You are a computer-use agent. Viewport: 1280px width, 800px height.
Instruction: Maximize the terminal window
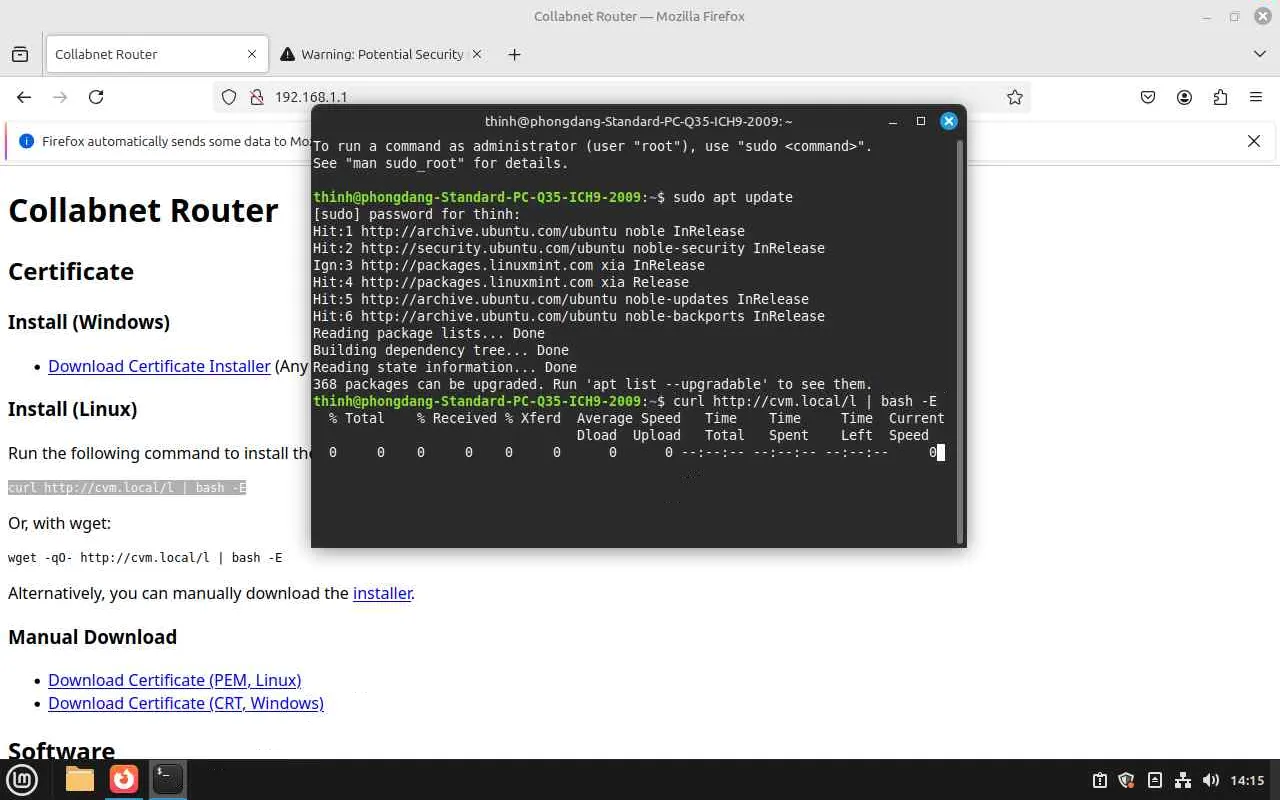coord(921,121)
